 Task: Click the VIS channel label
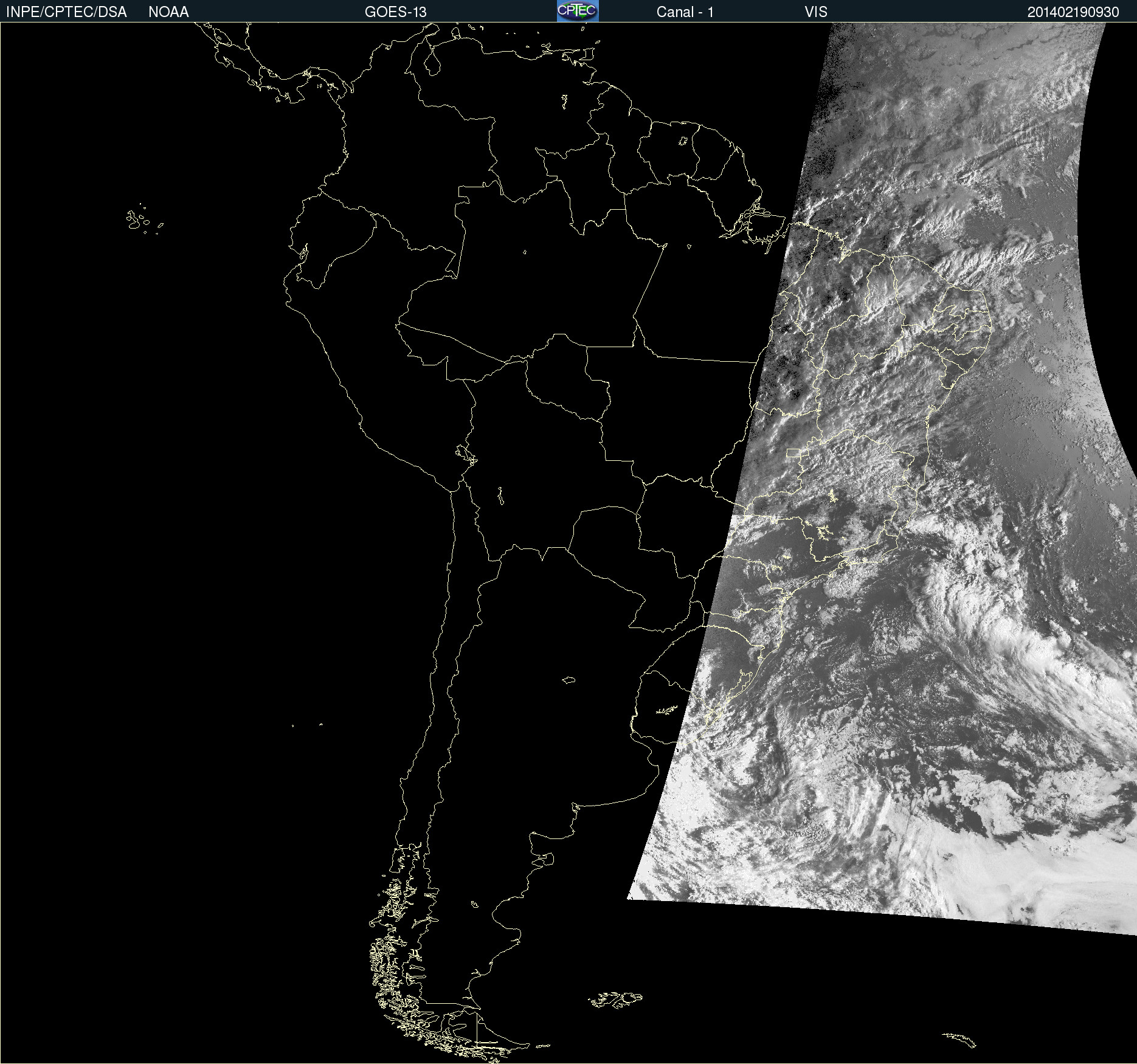(815, 12)
